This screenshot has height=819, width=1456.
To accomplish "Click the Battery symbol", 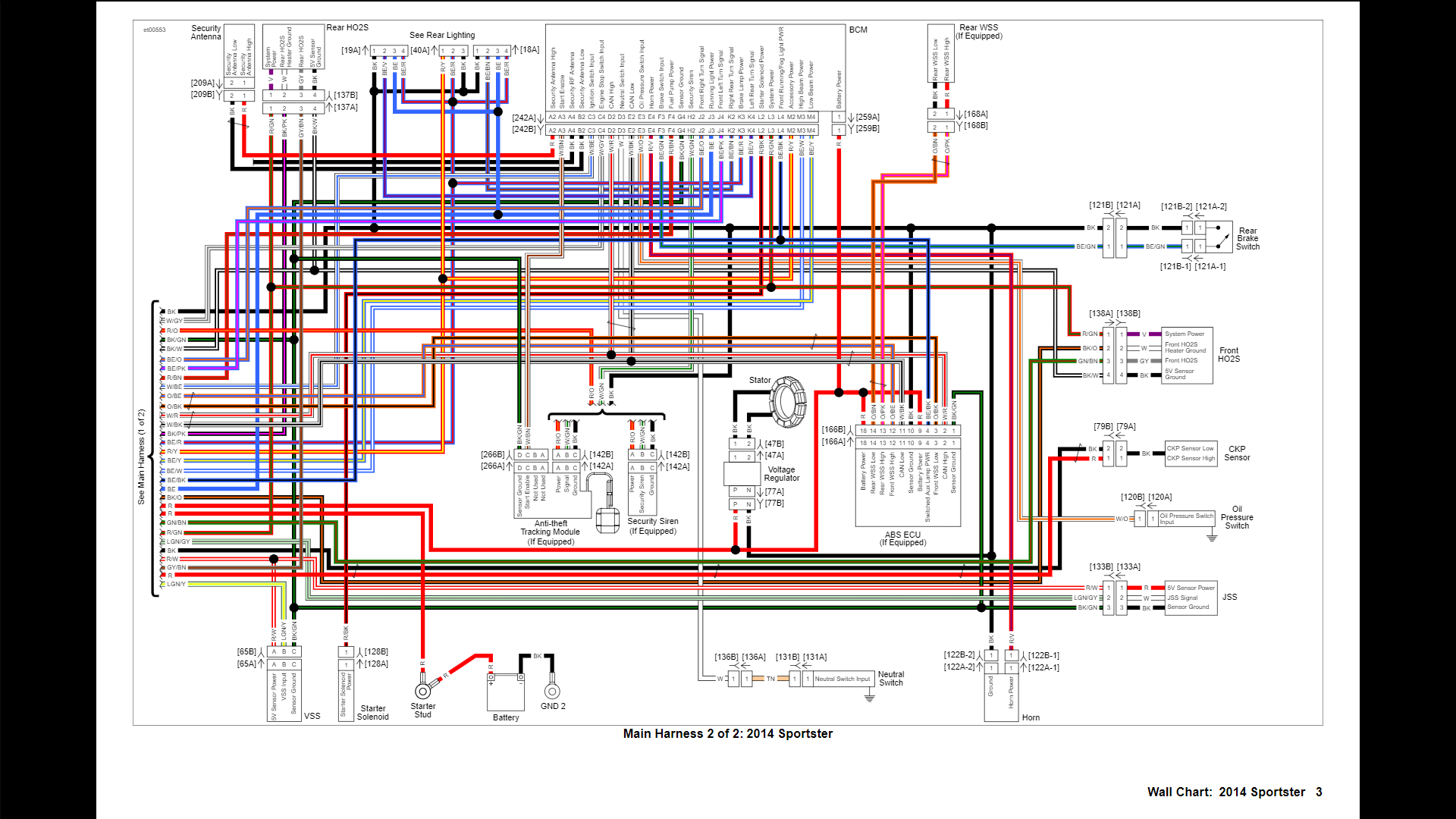I will [506, 691].
